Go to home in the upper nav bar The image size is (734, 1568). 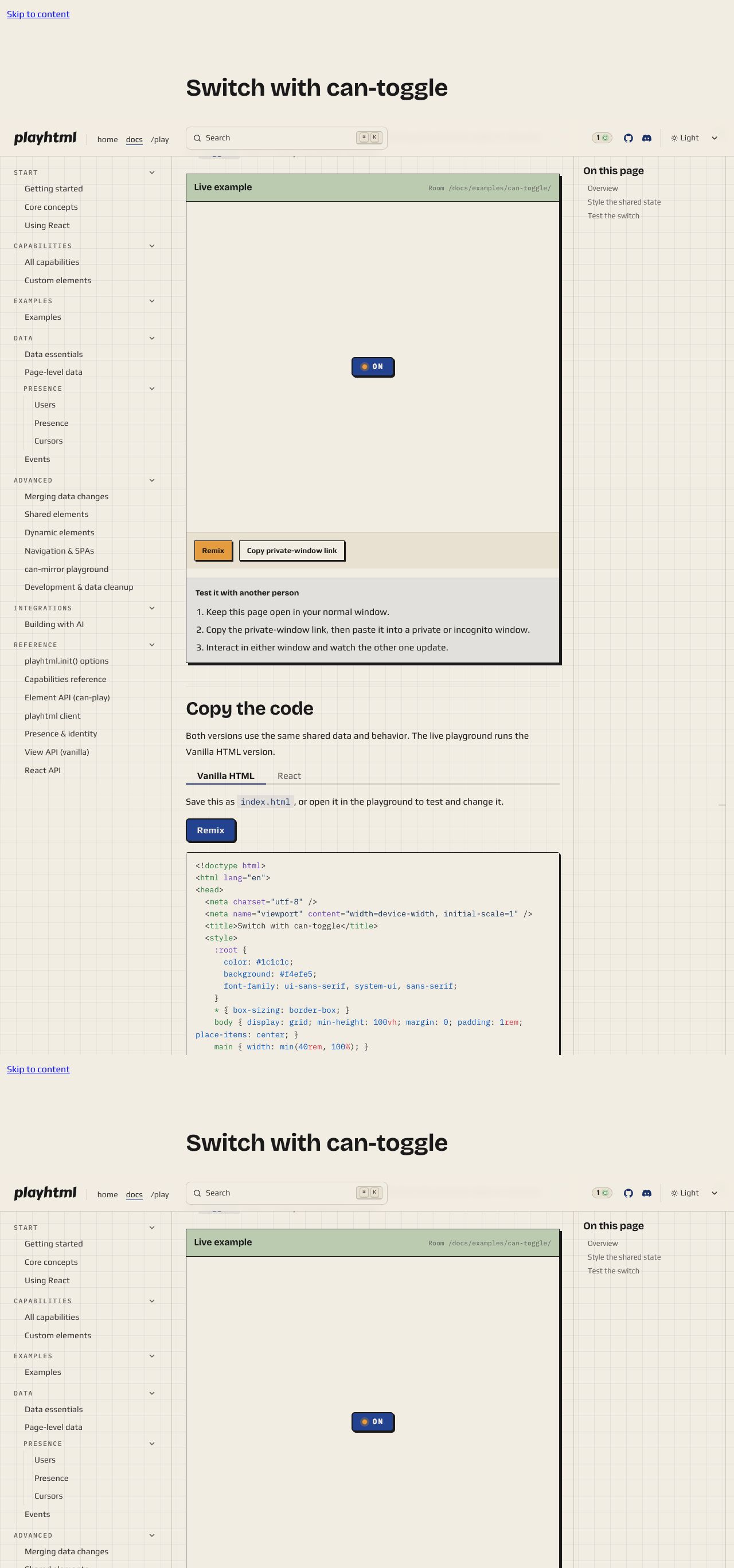(107, 139)
